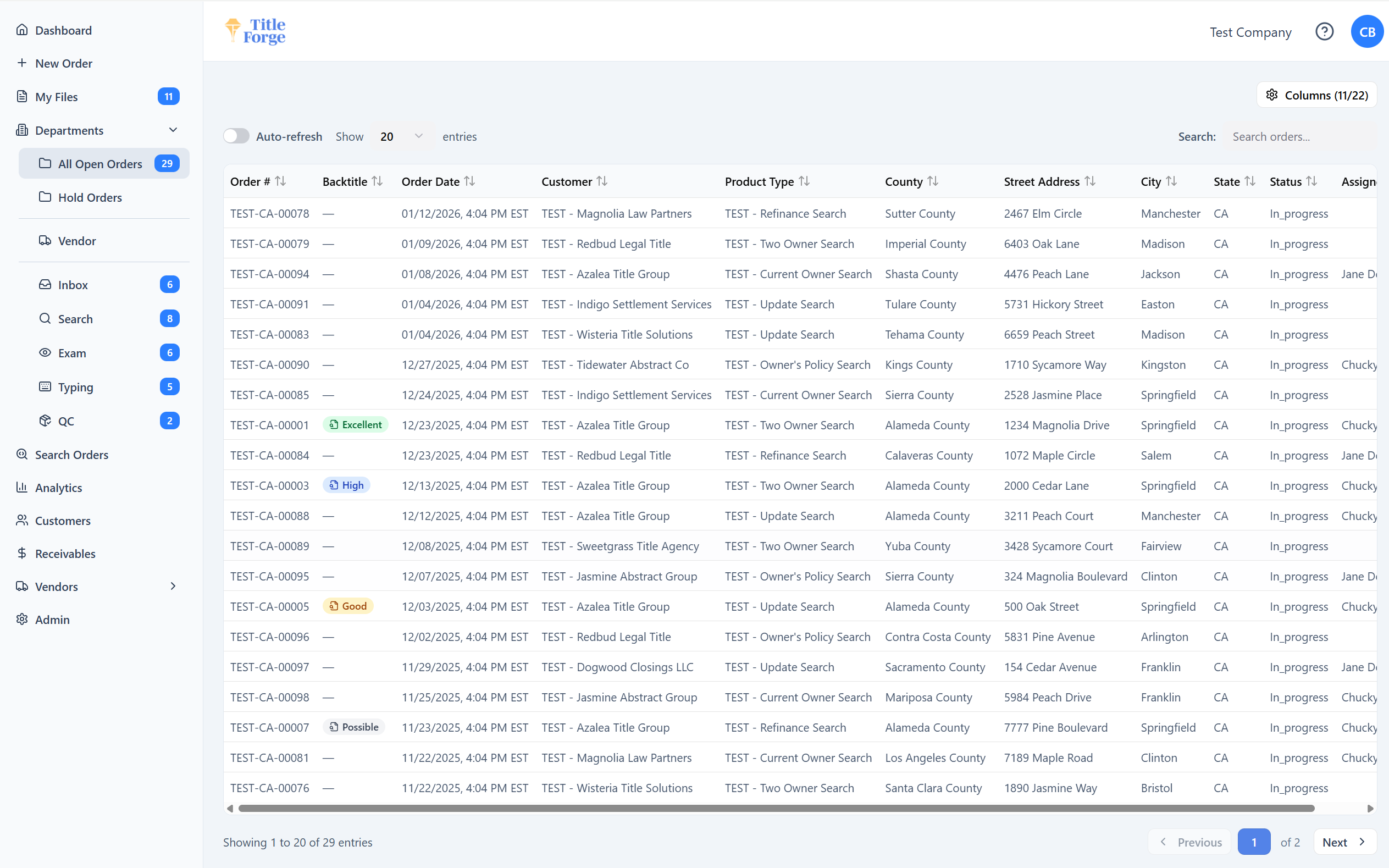Sort by Product Type column arrows

pos(804,181)
